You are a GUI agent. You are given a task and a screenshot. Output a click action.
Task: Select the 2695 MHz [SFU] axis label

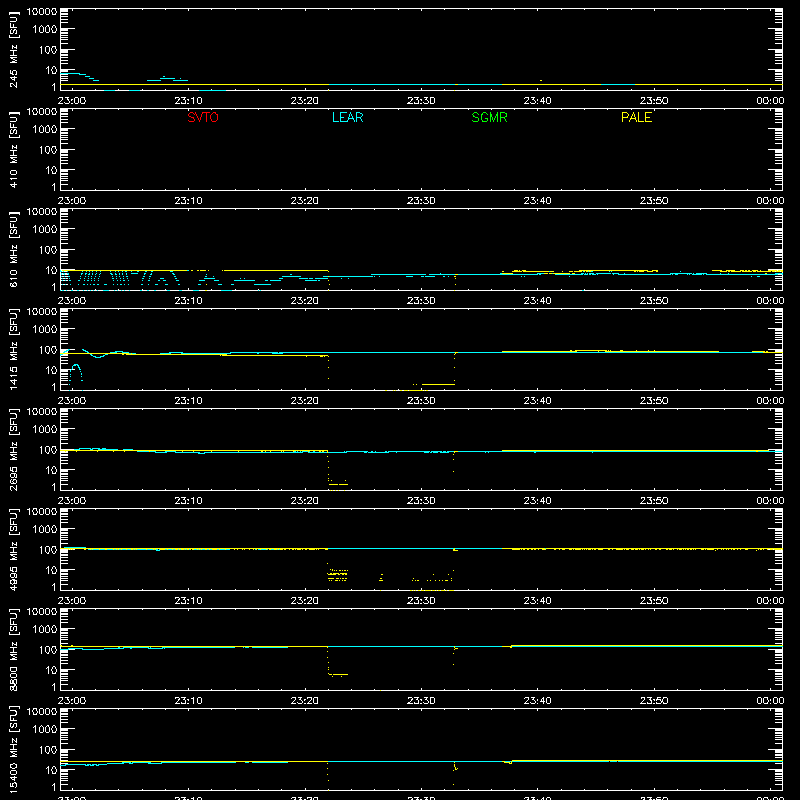[x=14, y=449]
